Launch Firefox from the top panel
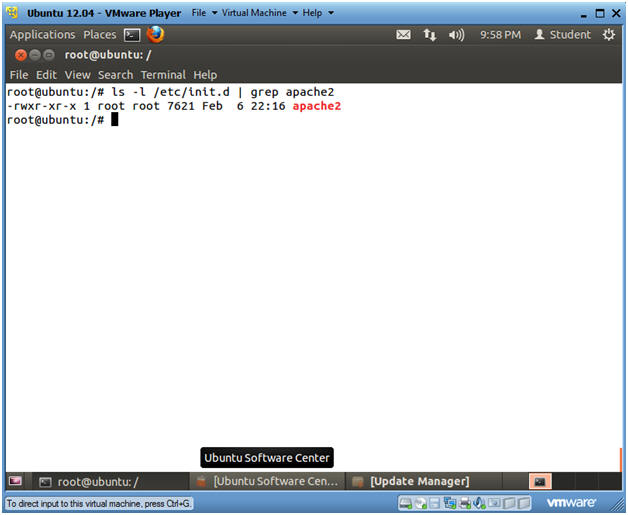Screen dimensions: 628x515 (x=155, y=34)
